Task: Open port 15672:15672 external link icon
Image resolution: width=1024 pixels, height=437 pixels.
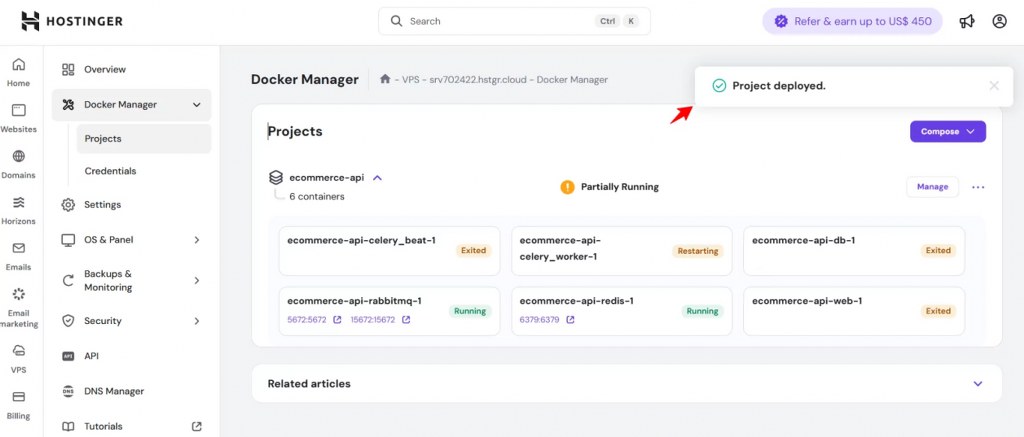Action: coord(406,320)
